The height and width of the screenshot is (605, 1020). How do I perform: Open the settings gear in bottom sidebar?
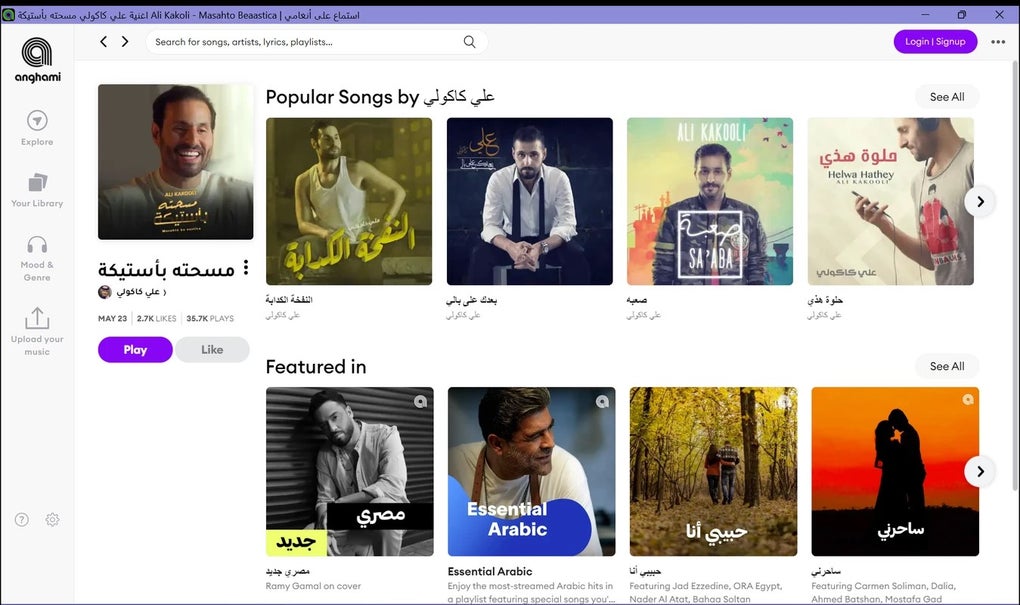coord(52,519)
